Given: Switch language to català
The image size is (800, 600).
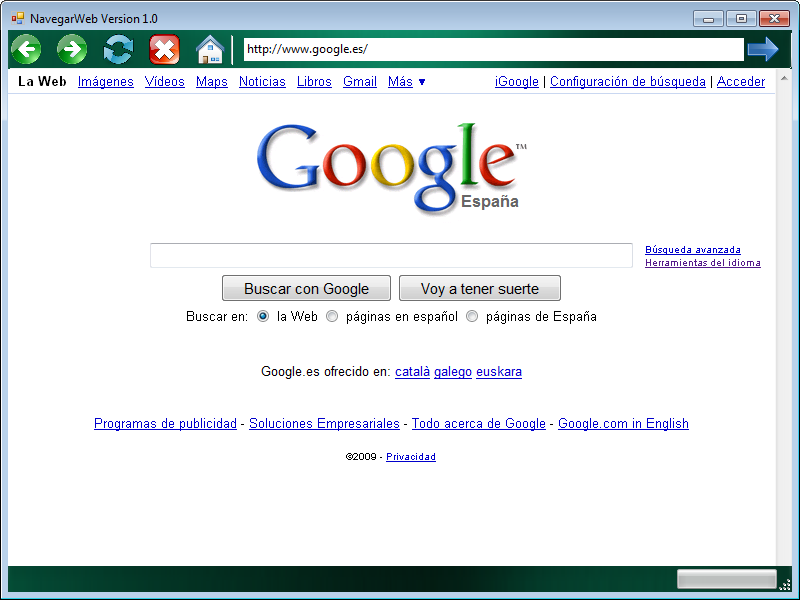Looking at the screenshot, I should [x=412, y=371].
